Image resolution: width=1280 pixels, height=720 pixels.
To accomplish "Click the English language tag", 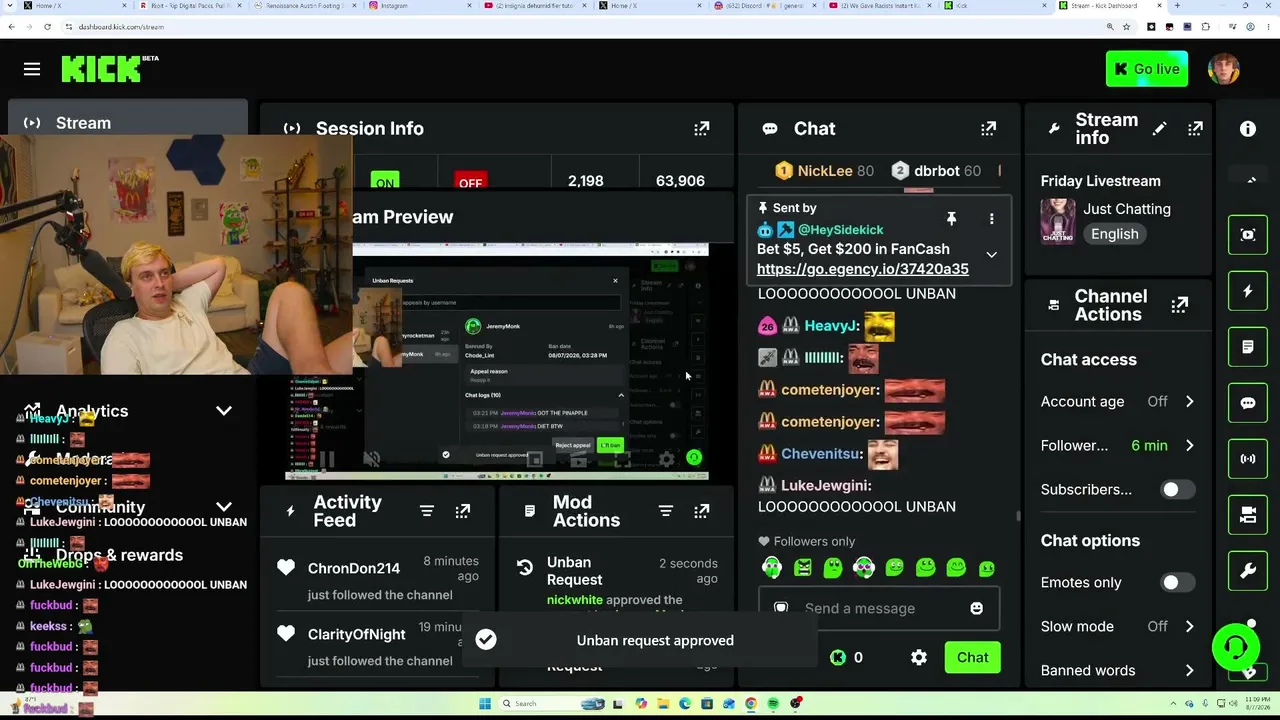I will coord(1115,234).
